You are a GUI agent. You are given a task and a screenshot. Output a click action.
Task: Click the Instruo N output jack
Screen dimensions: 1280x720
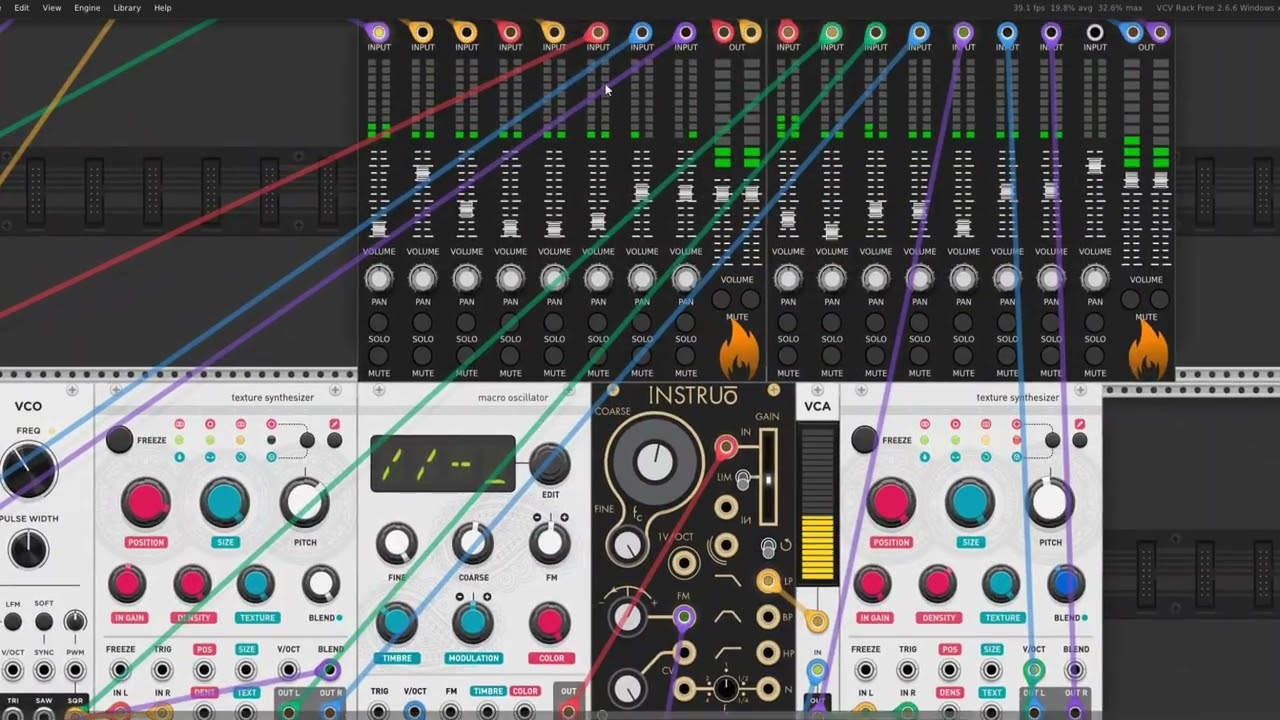768,688
